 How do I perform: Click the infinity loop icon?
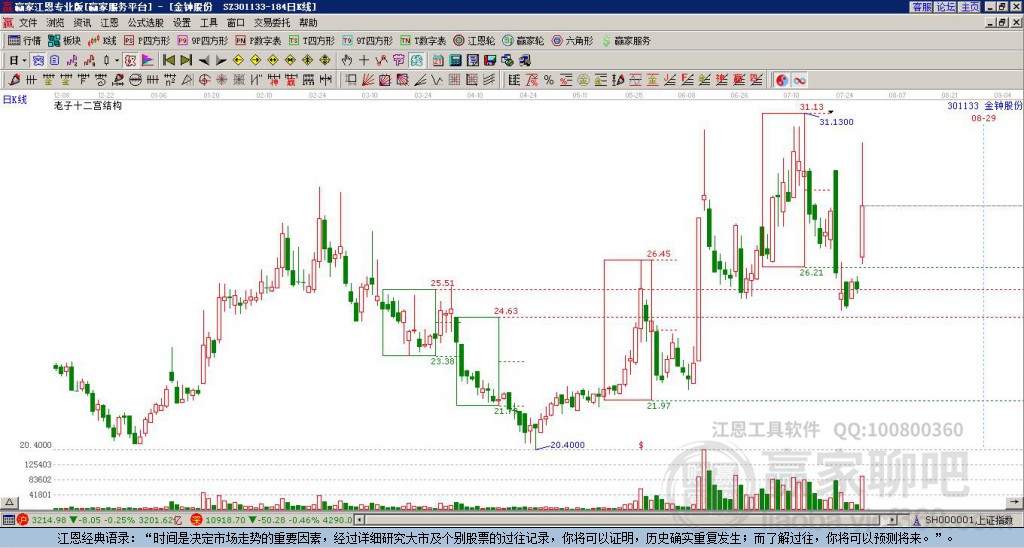point(799,80)
